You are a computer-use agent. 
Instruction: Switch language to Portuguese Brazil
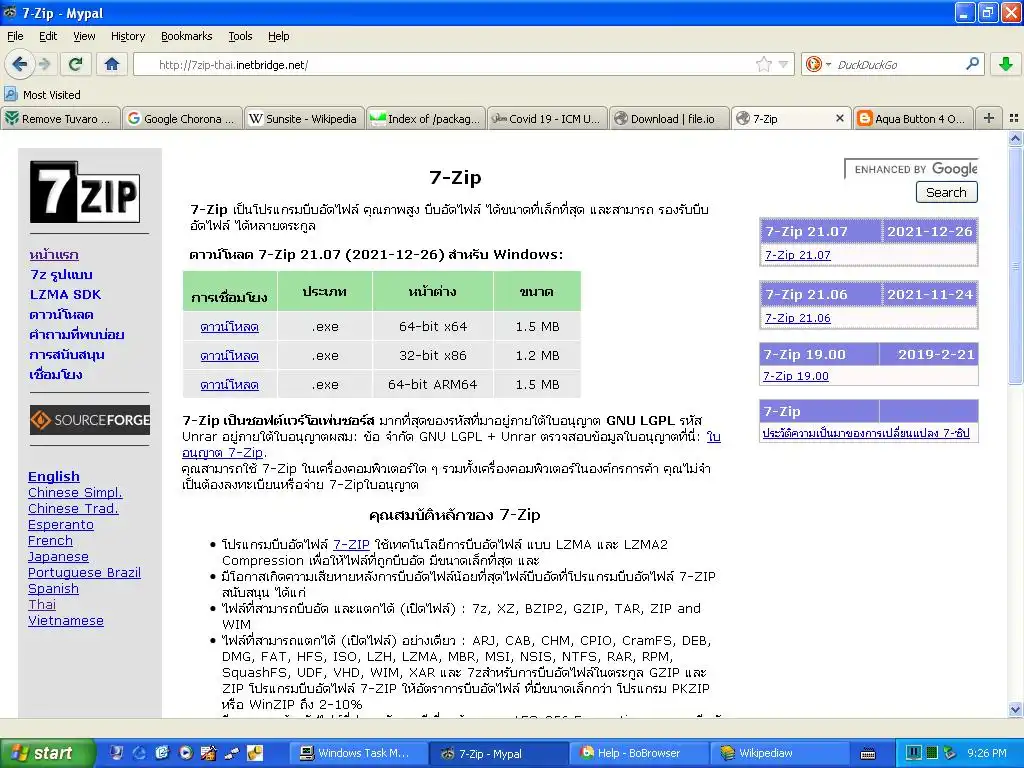pos(84,573)
